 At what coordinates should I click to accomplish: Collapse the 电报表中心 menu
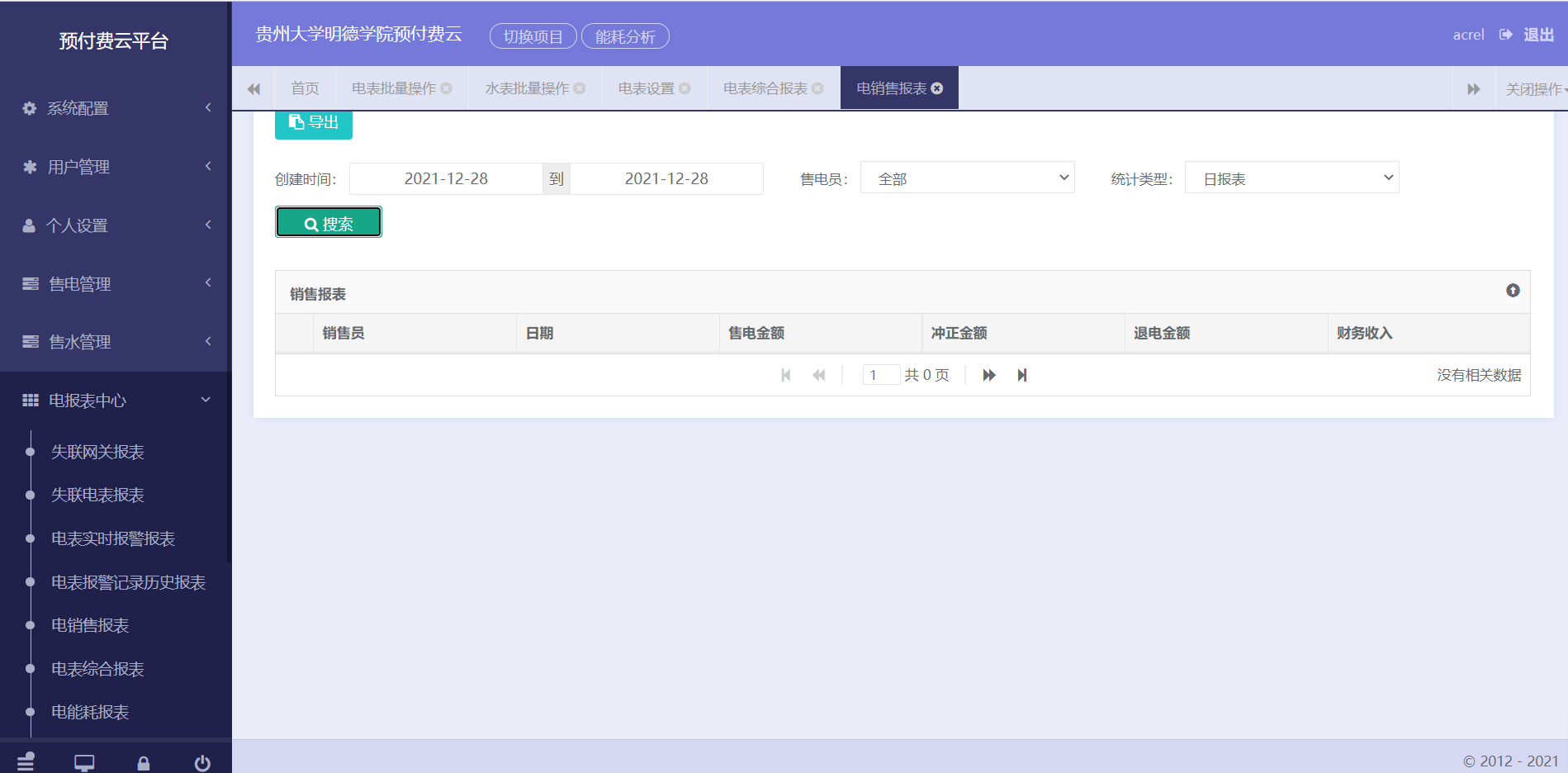116,401
